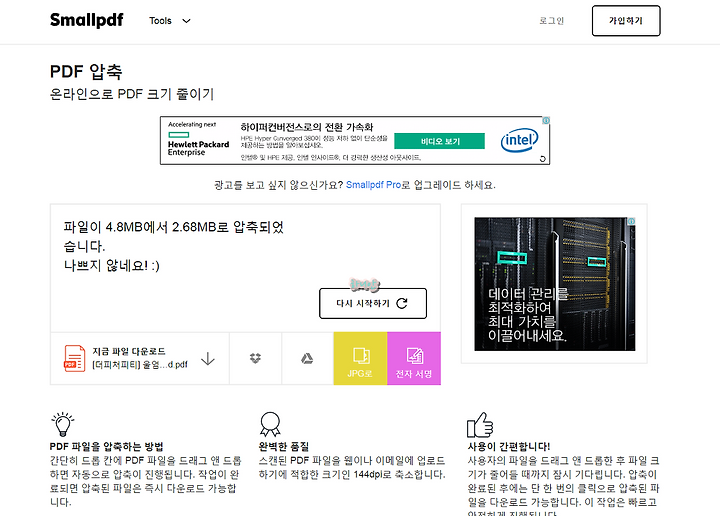720x516 pixels.
Task: Convert to JPG with yellow tile
Action: [x=360, y=359]
